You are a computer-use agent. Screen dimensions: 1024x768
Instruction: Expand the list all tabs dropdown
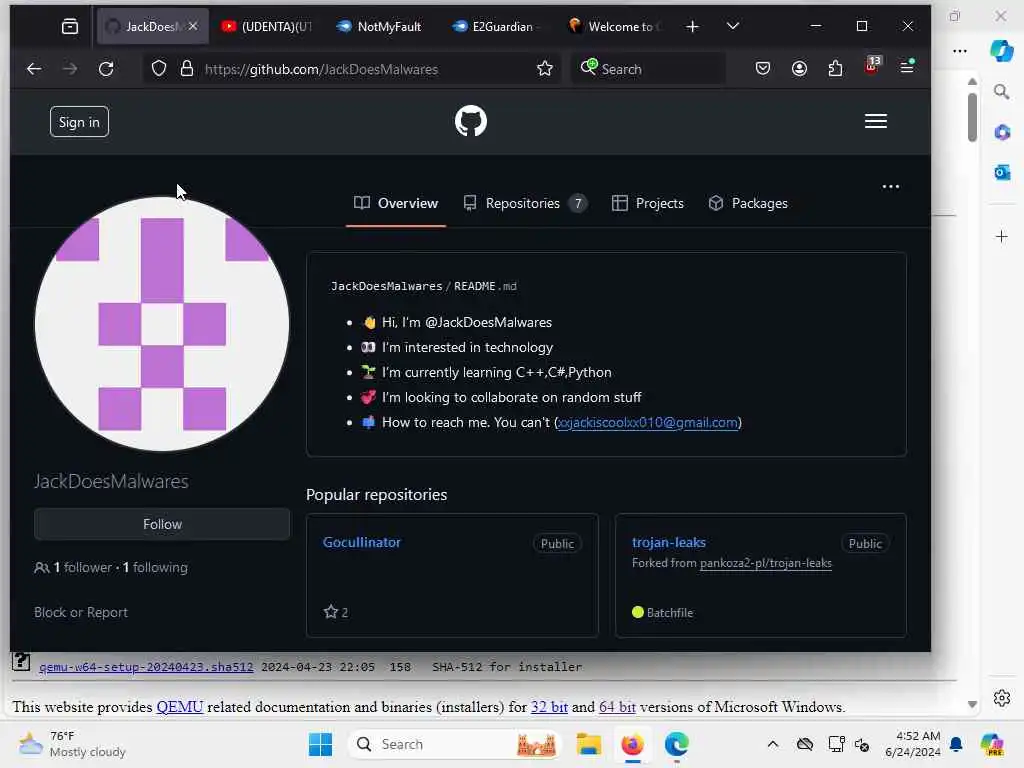[x=733, y=26]
